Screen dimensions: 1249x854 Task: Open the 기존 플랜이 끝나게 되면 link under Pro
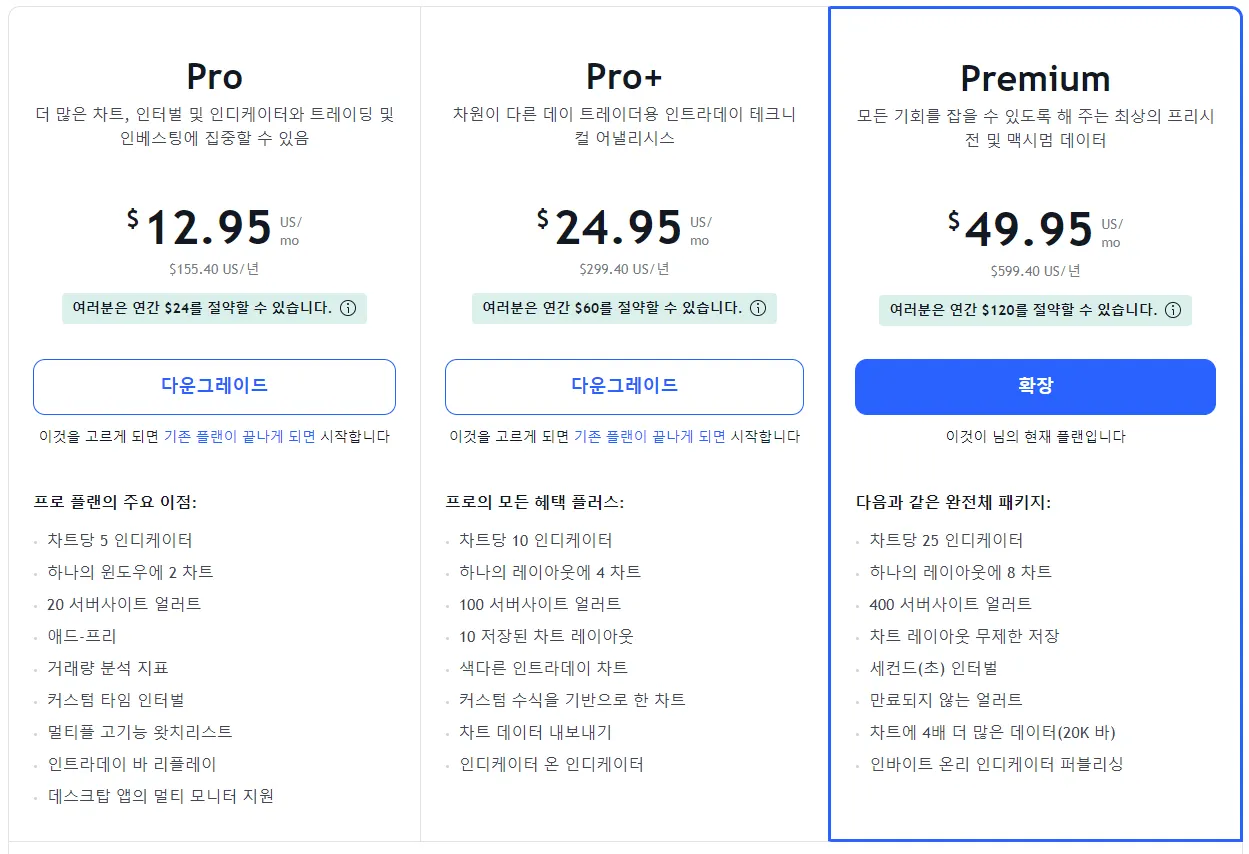(x=239, y=437)
